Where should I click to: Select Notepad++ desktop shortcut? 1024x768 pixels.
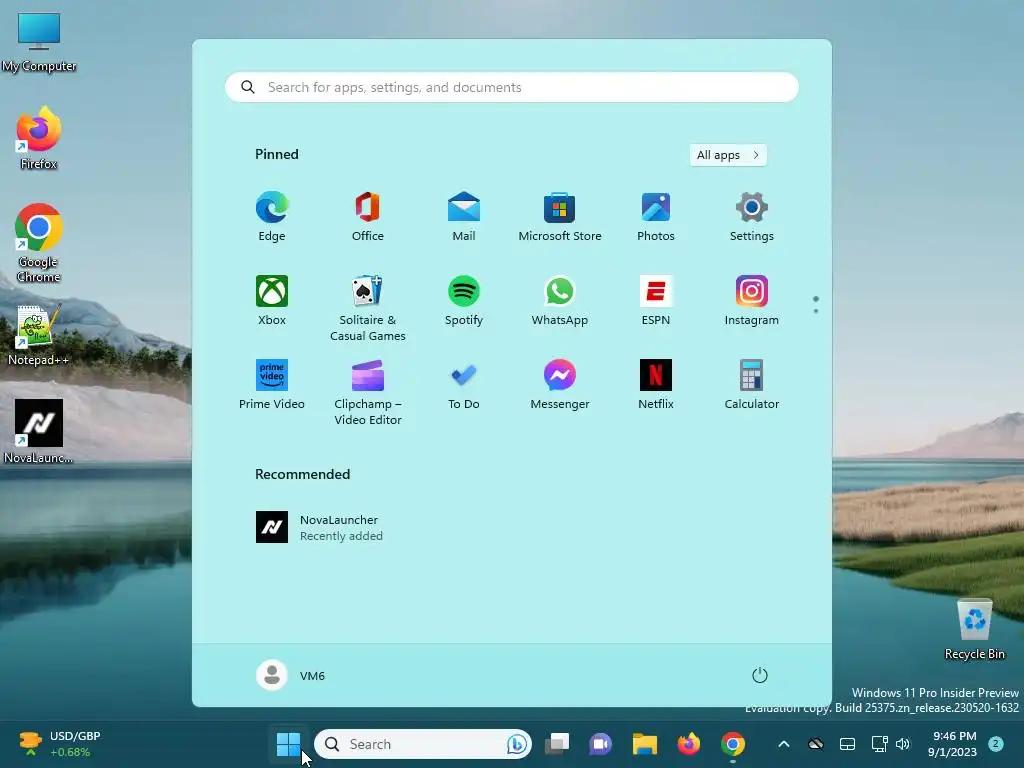pyautogui.click(x=39, y=335)
